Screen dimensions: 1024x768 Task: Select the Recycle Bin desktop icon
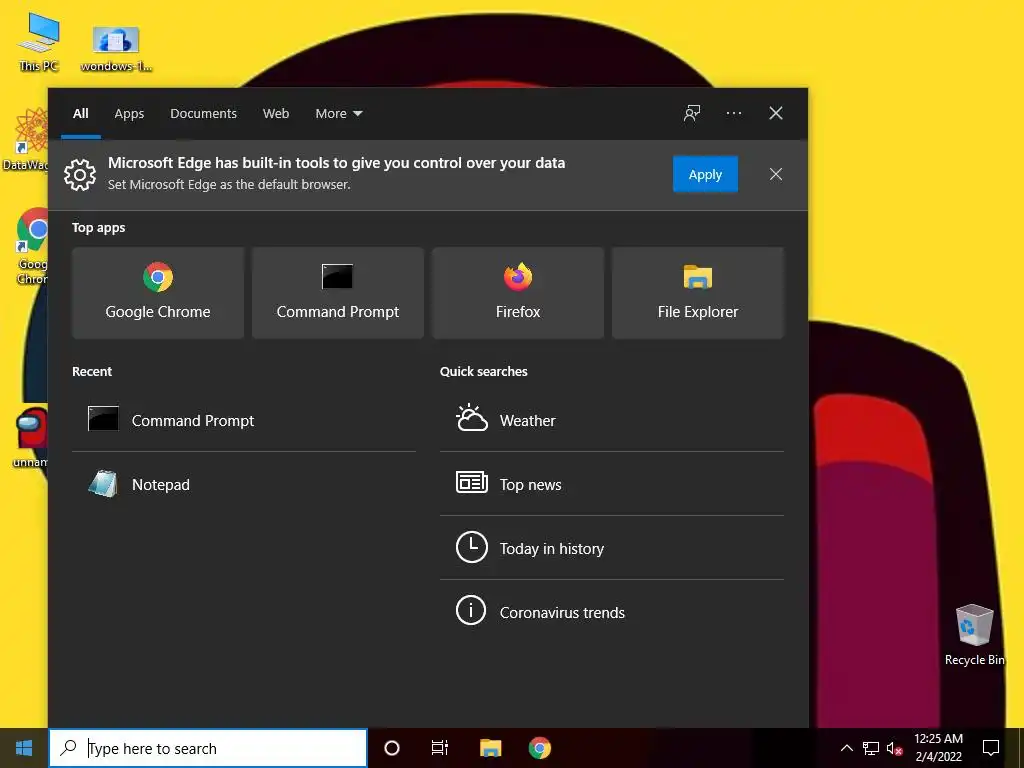974,635
